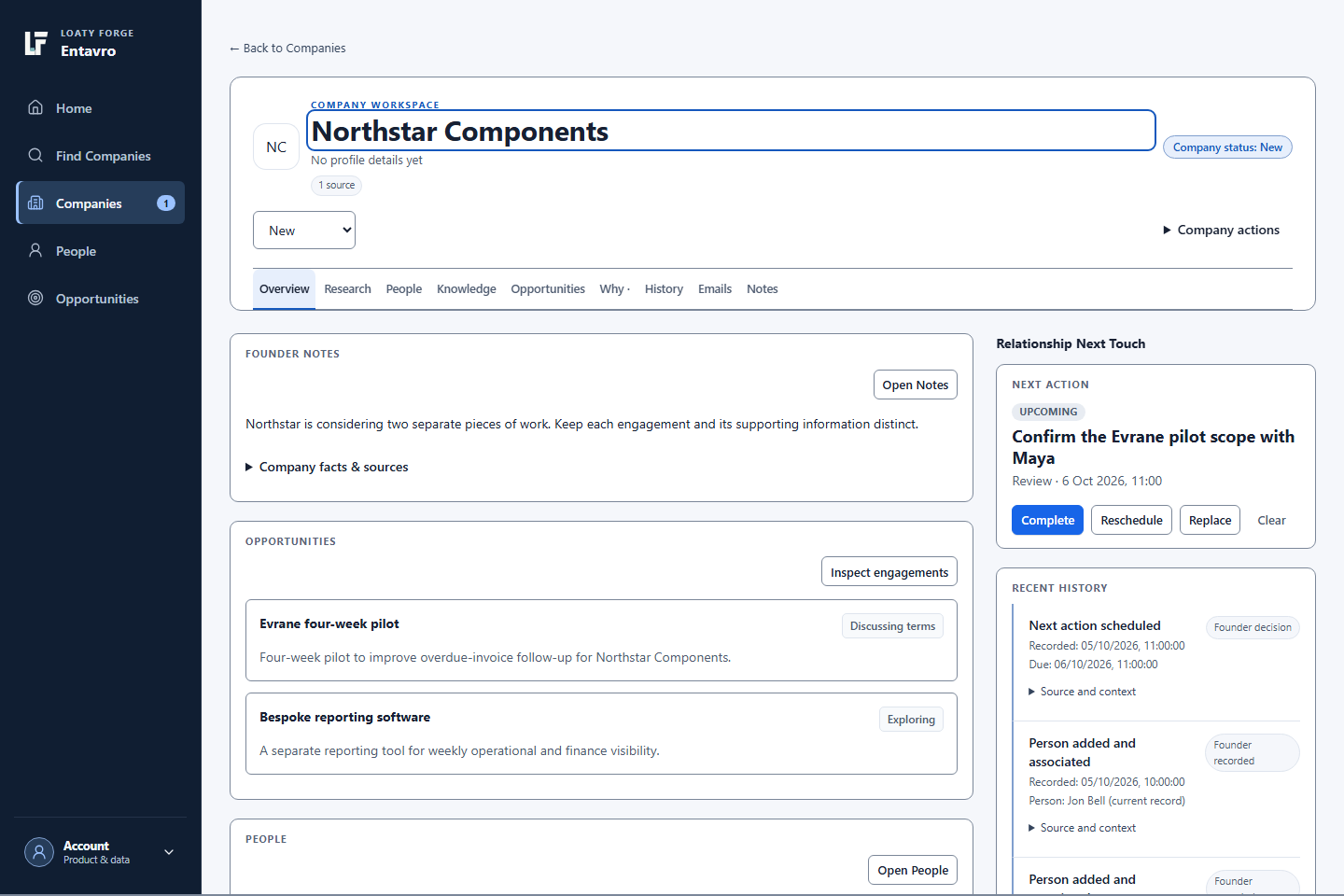The image size is (1344, 896).
Task: Click 'Person: Jon Bell (current record)'
Action: (1107, 801)
